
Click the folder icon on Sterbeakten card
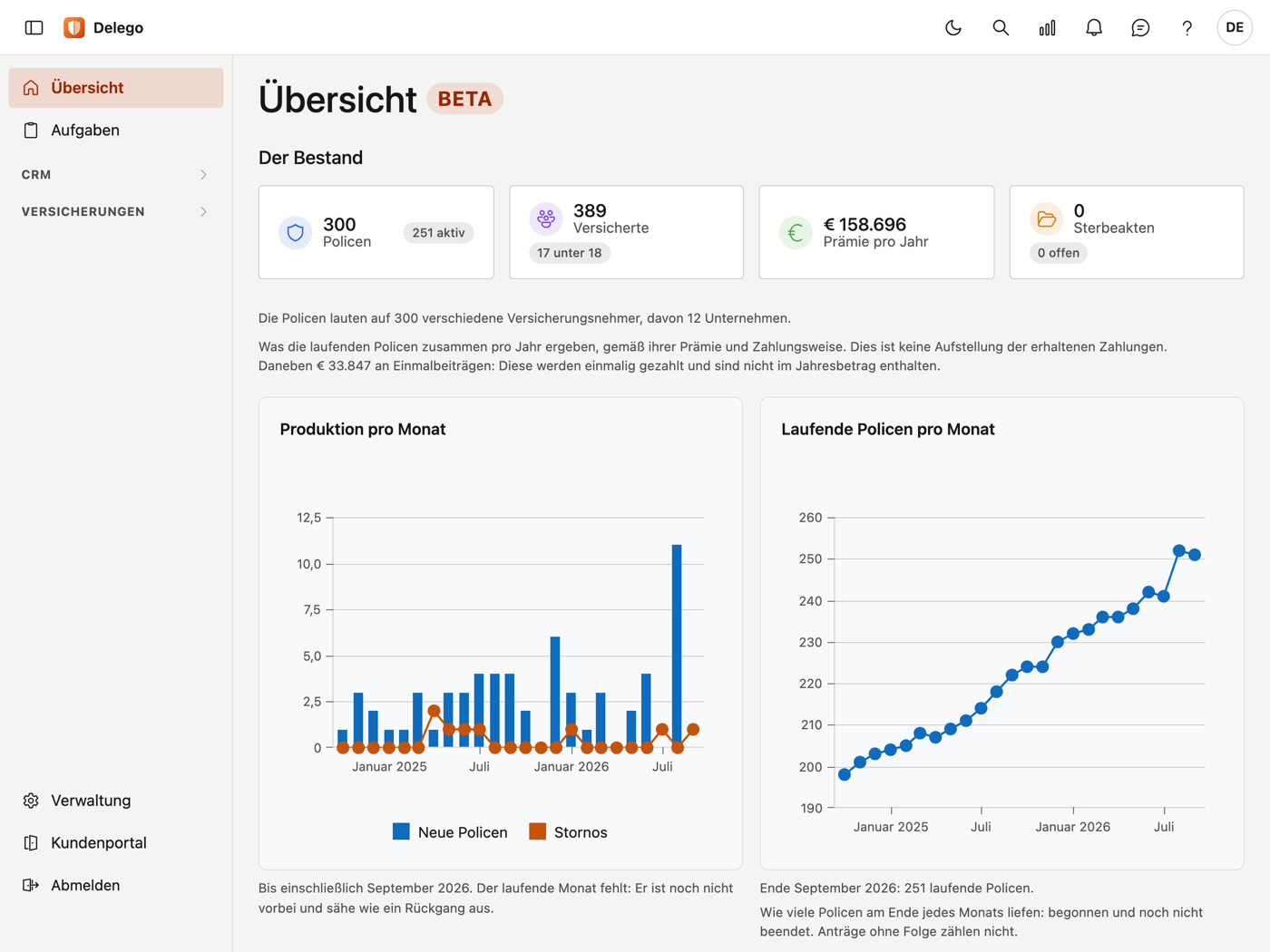[x=1046, y=219]
